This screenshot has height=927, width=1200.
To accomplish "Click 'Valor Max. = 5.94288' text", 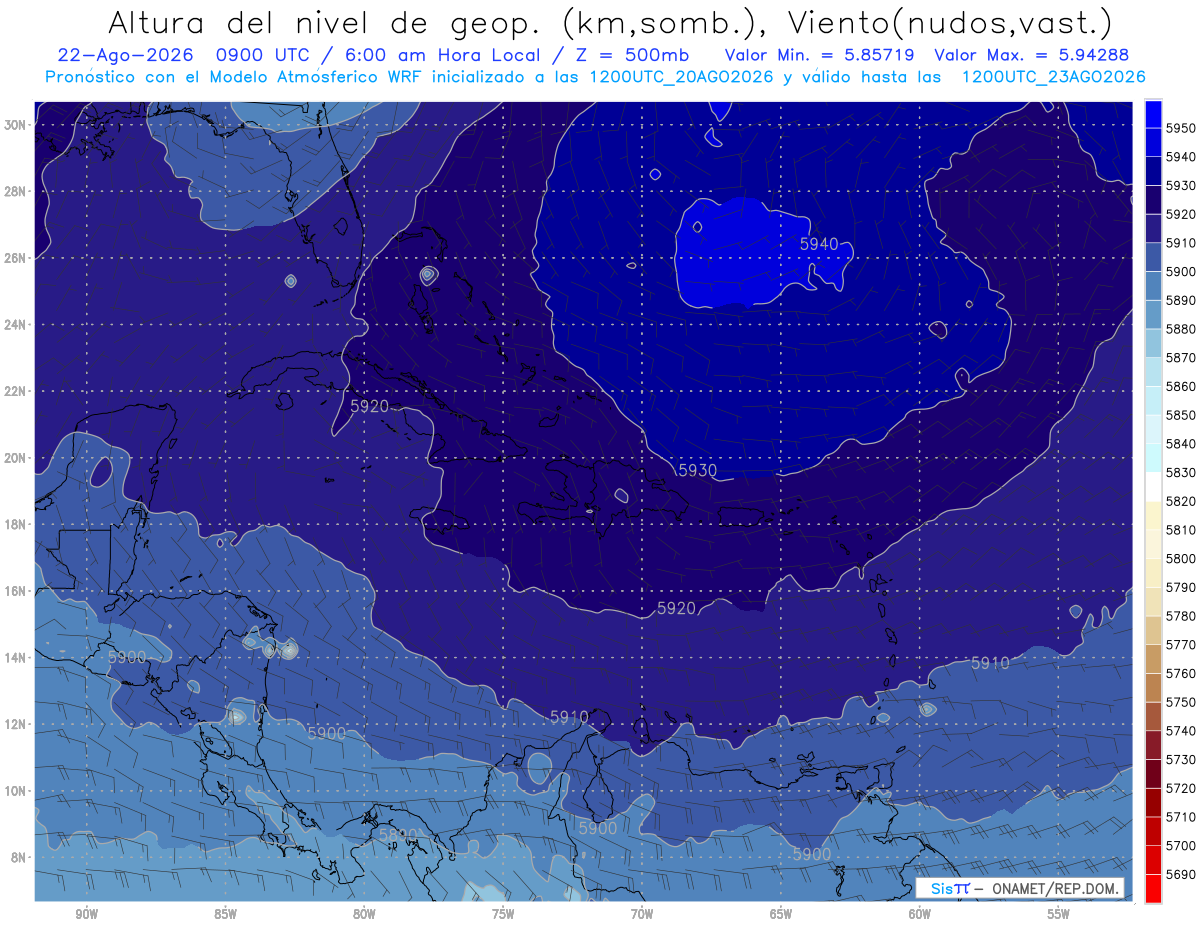I will point(1032,55).
